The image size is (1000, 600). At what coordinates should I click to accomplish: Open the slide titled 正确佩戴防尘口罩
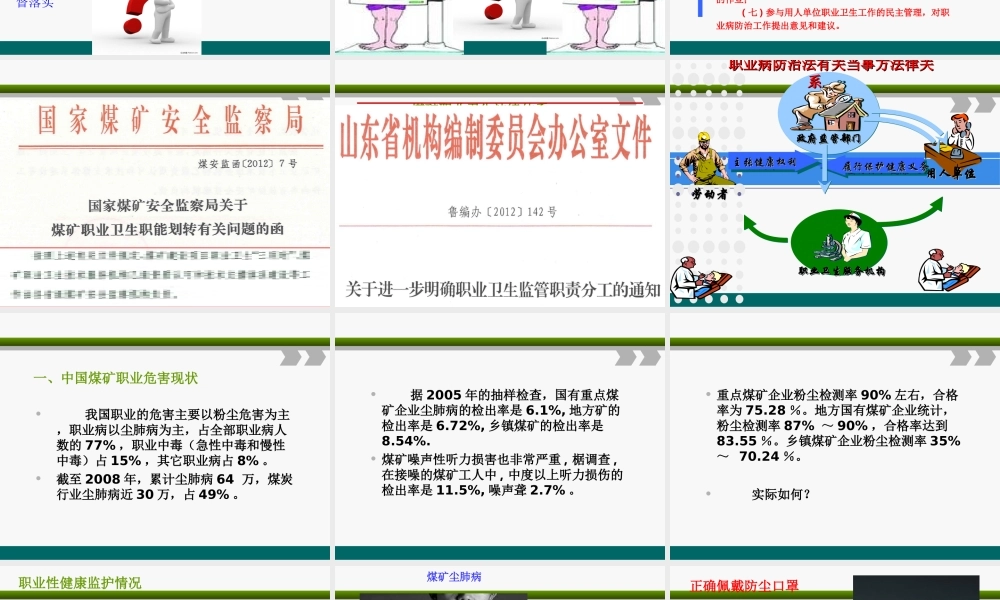835,583
